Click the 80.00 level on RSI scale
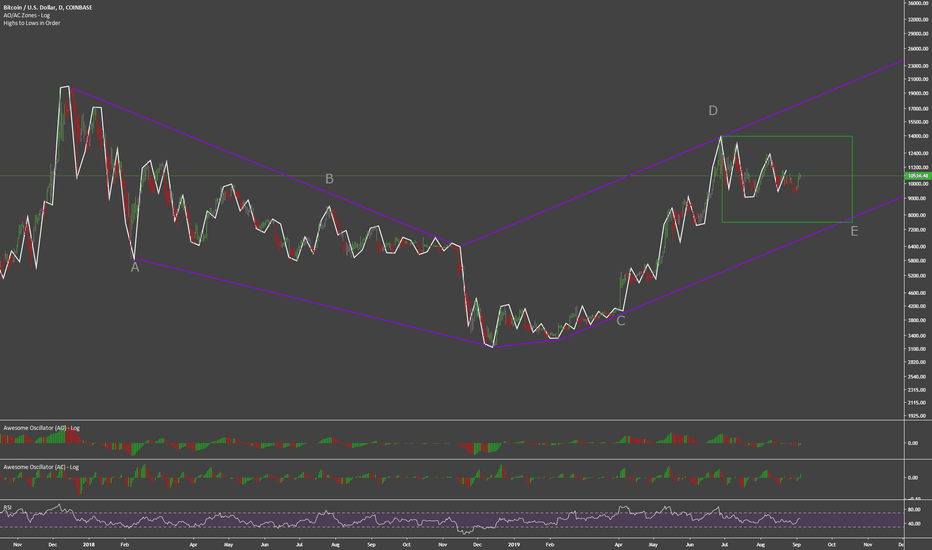This screenshot has height=550, width=932. coord(914,510)
